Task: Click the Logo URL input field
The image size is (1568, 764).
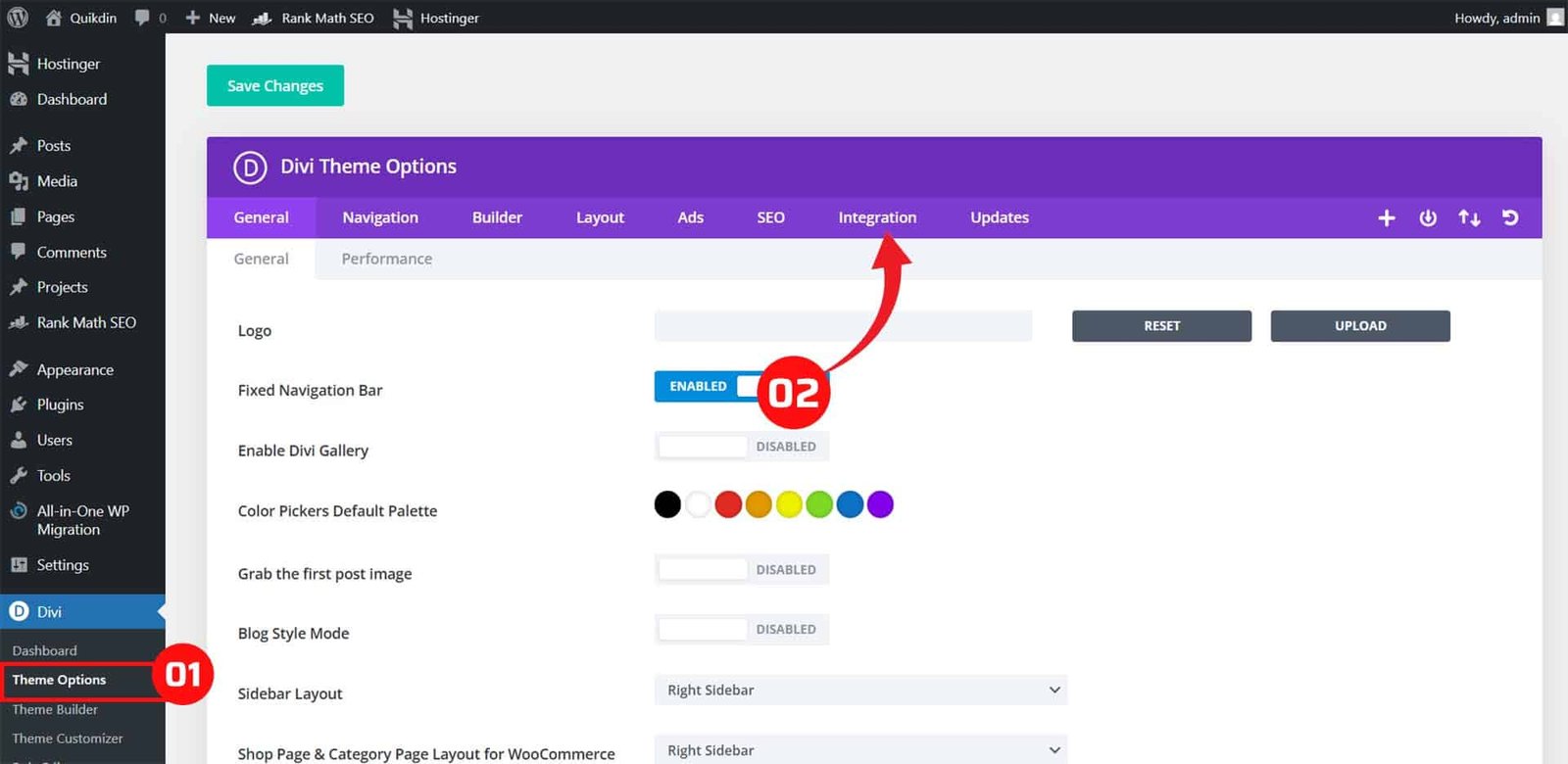Action: (843, 326)
